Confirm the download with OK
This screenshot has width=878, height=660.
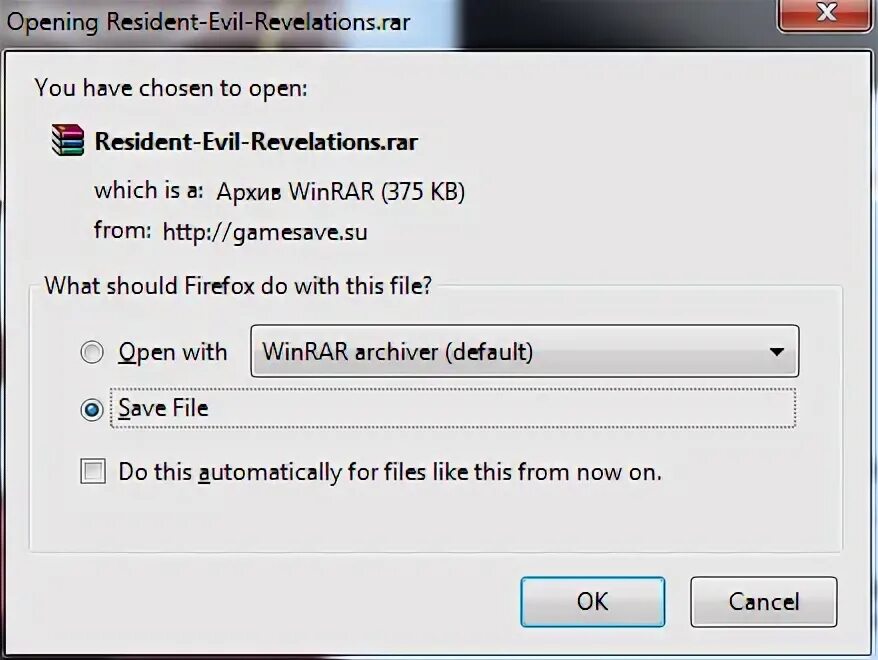click(x=593, y=602)
